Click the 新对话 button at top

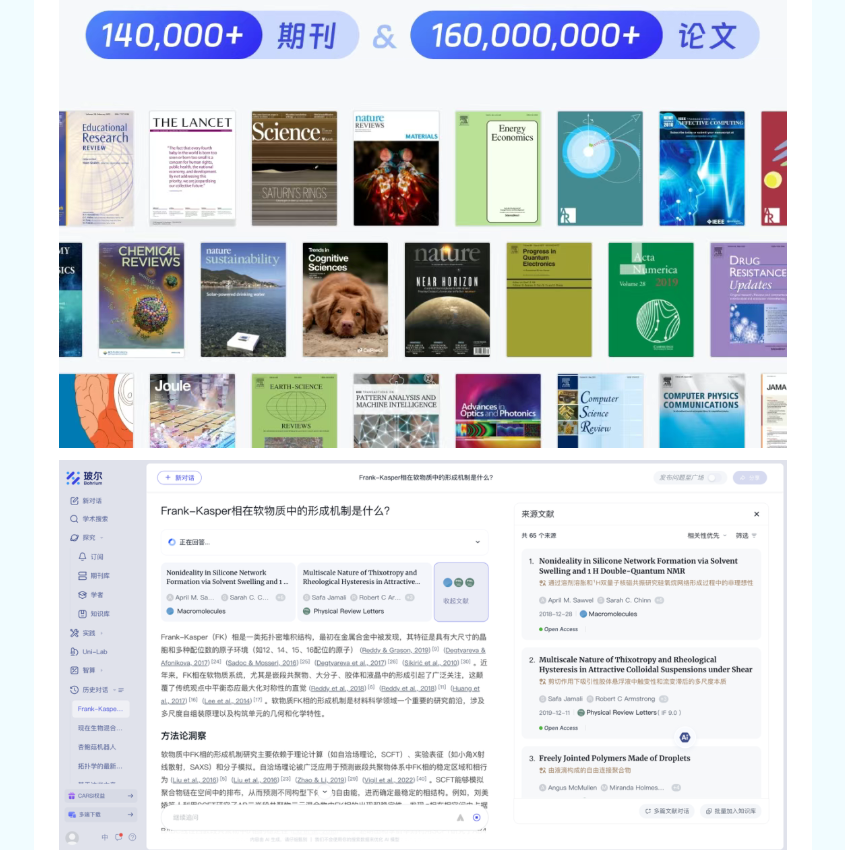179,478
